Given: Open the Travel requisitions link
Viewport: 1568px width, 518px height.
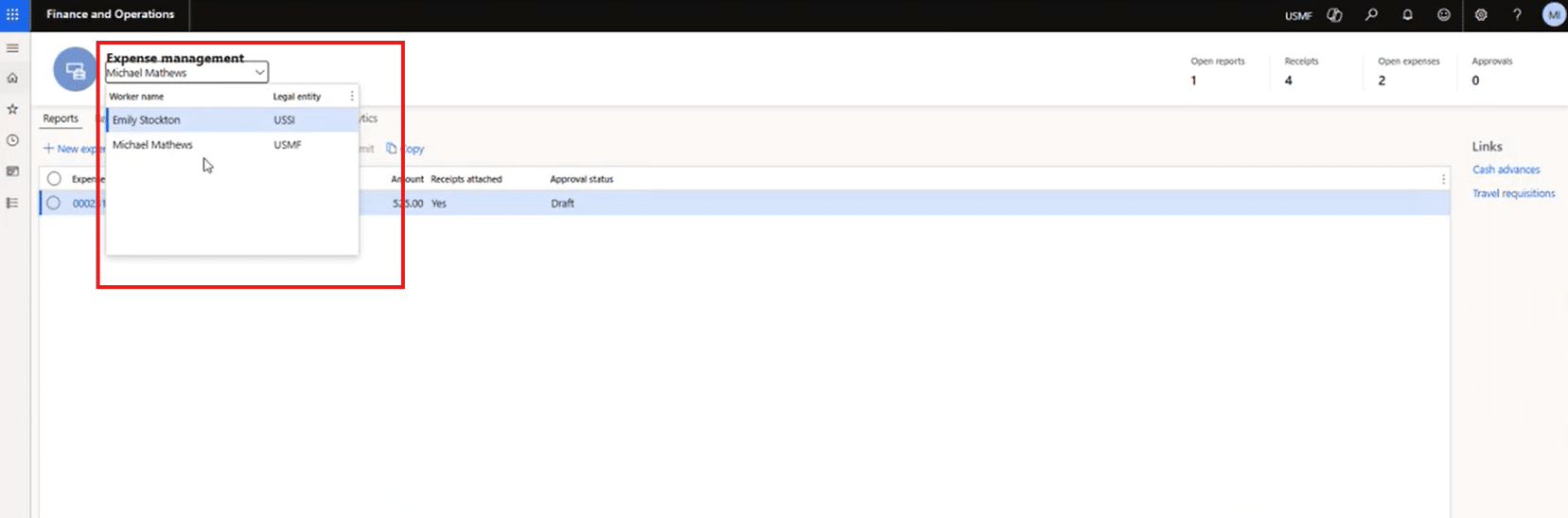Looking at the screenshot, I should (1513, 193).
